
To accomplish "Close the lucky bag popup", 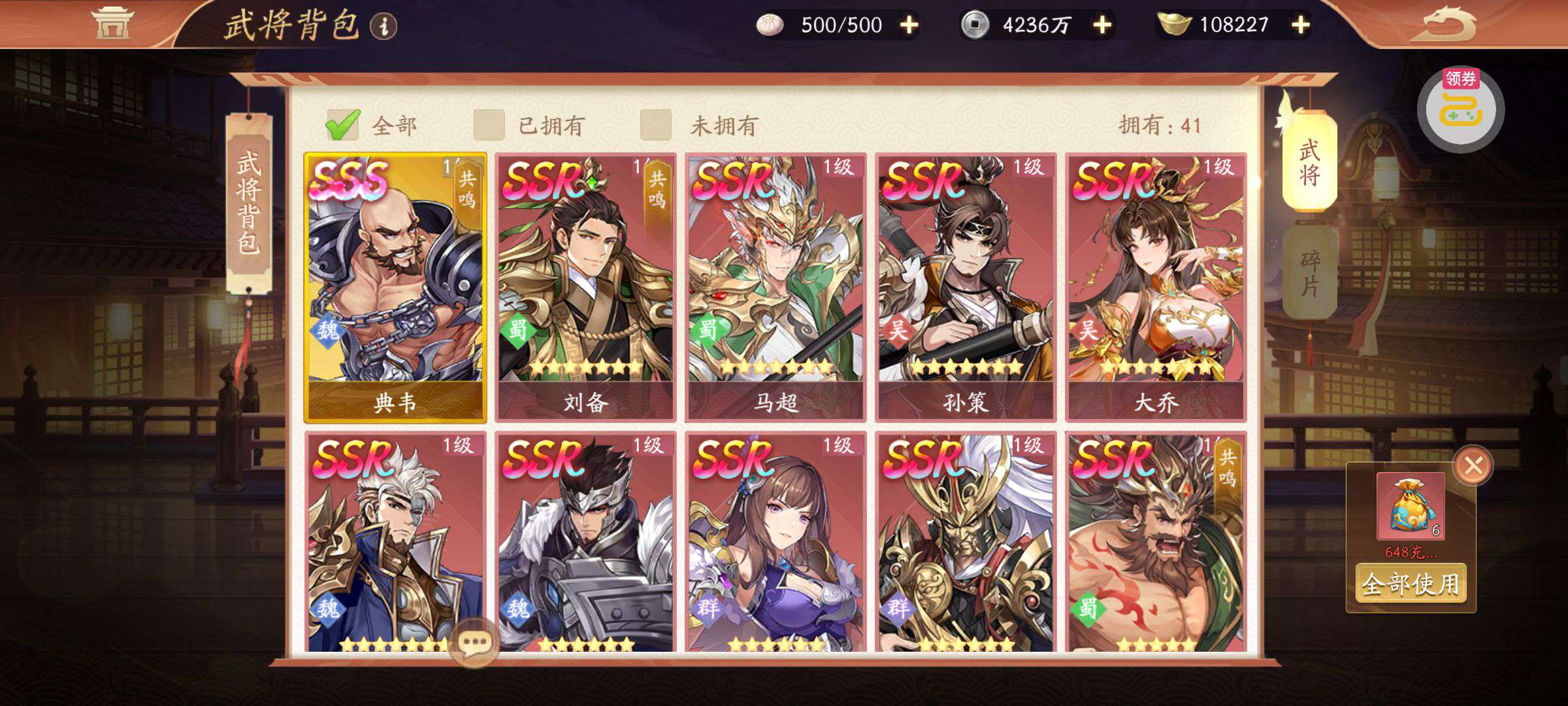I will [x=1473, y=465].
